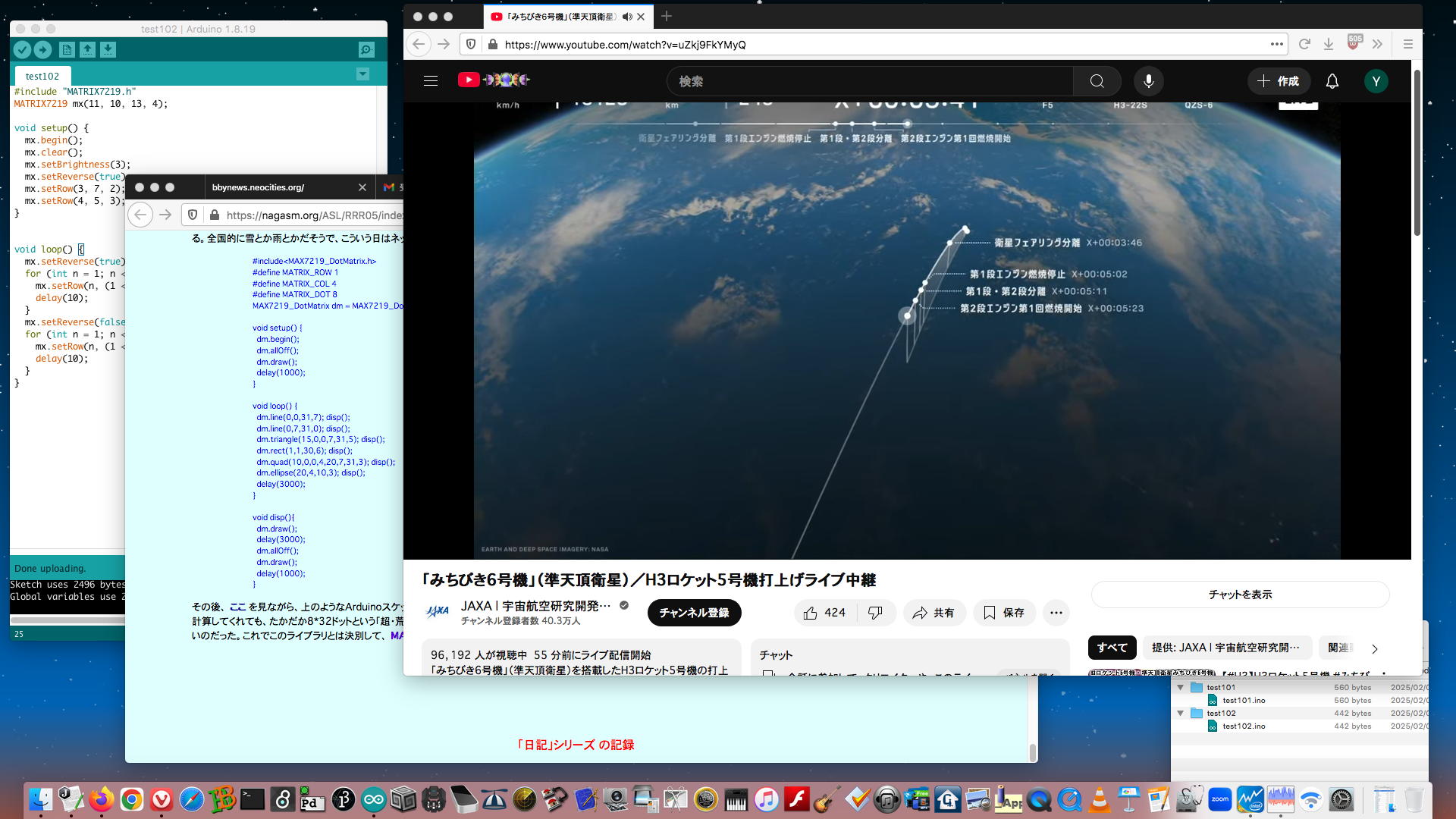Click the YouTube voice search microphone
The image size is (1456, 819).
click(x=1148, y=81)
